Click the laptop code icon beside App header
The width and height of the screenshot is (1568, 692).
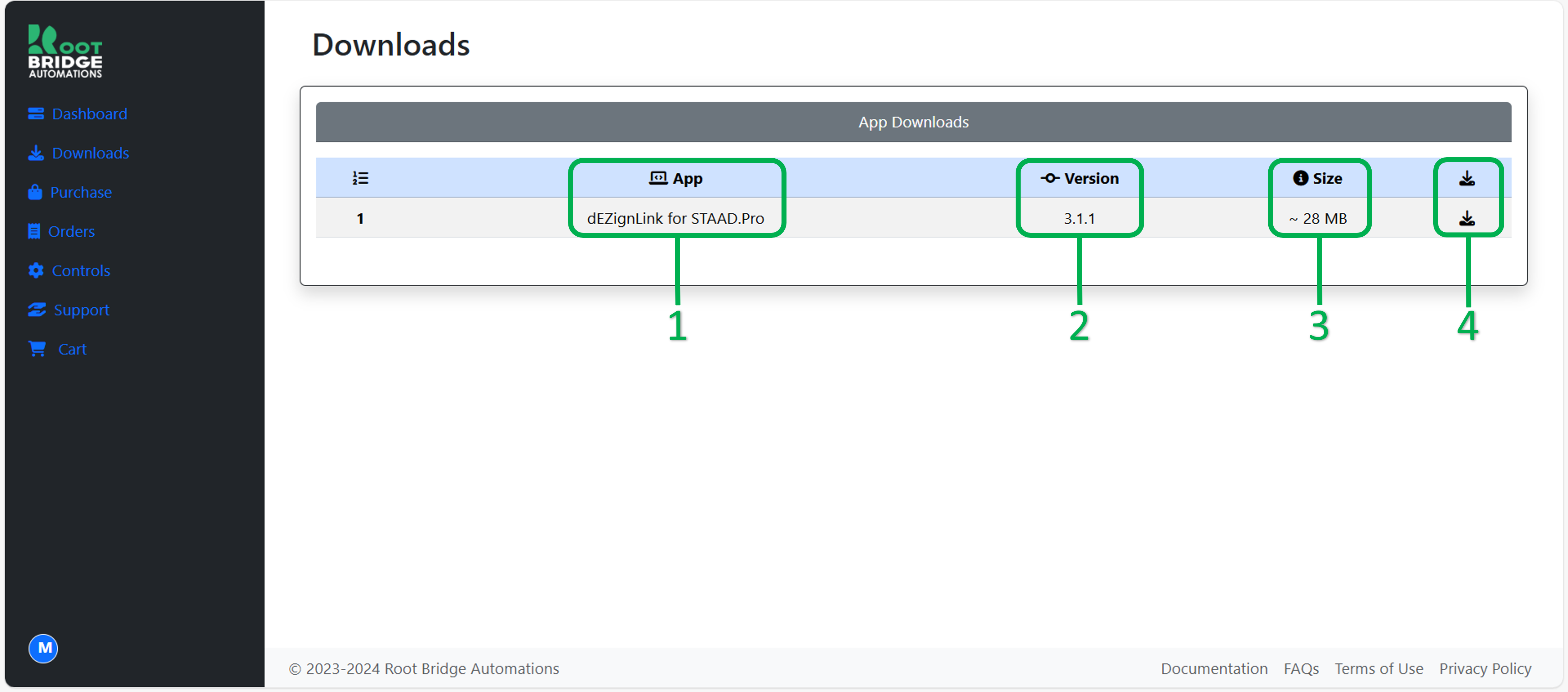pos(658,179)
